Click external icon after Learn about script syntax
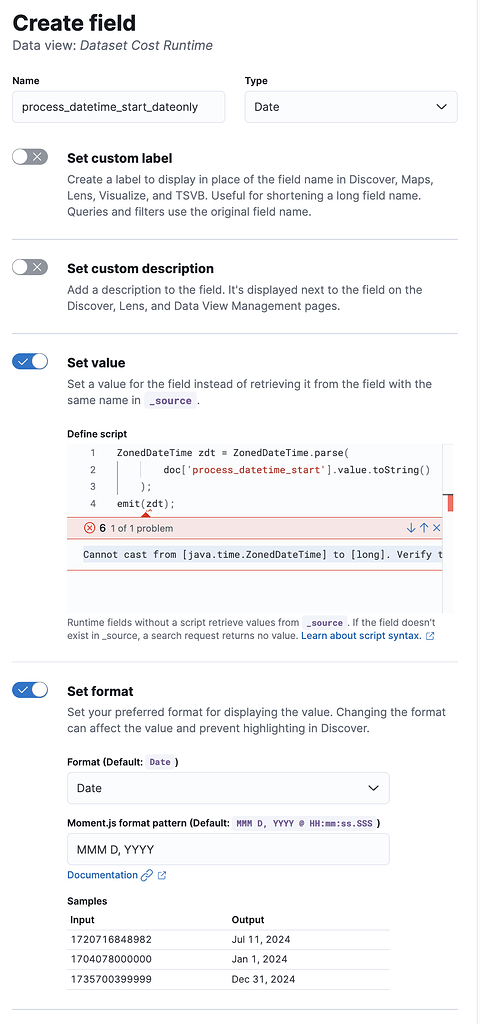 tap(430, 635)
